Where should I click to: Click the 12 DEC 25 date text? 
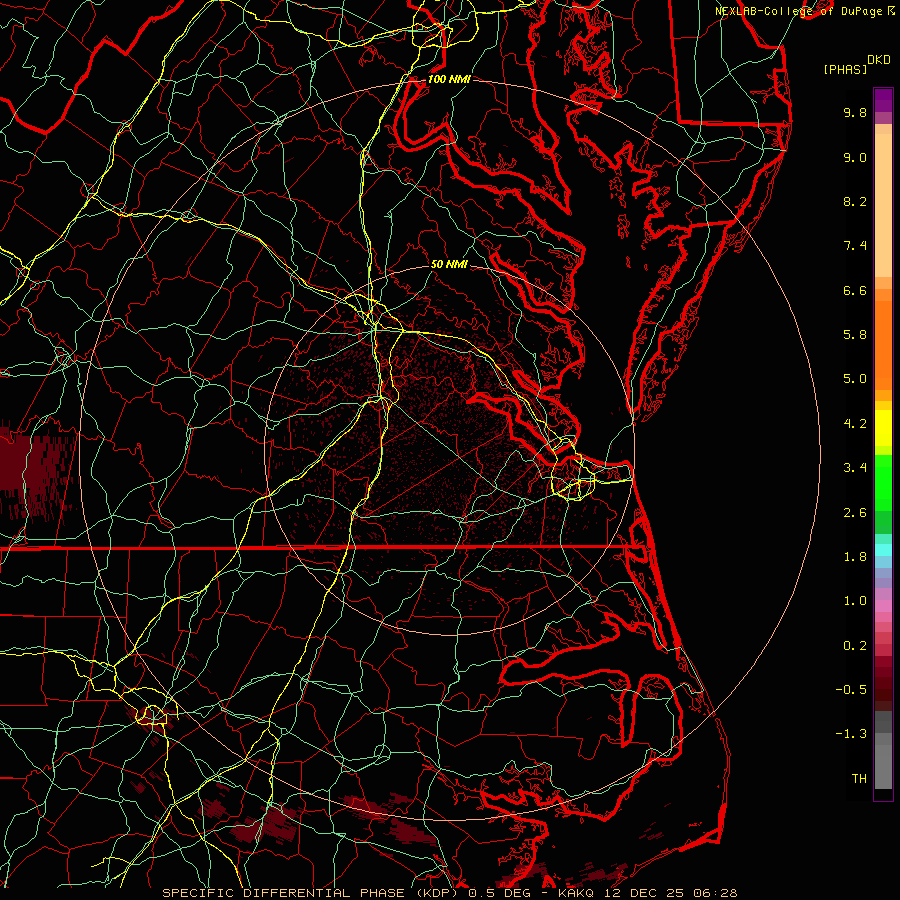(646, 893)
